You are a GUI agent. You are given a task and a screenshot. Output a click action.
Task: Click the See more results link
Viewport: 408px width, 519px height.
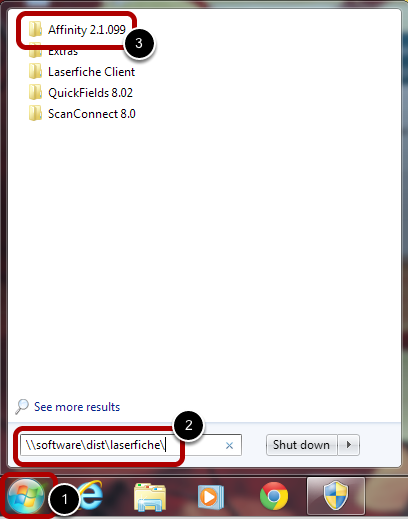[77, 407]
